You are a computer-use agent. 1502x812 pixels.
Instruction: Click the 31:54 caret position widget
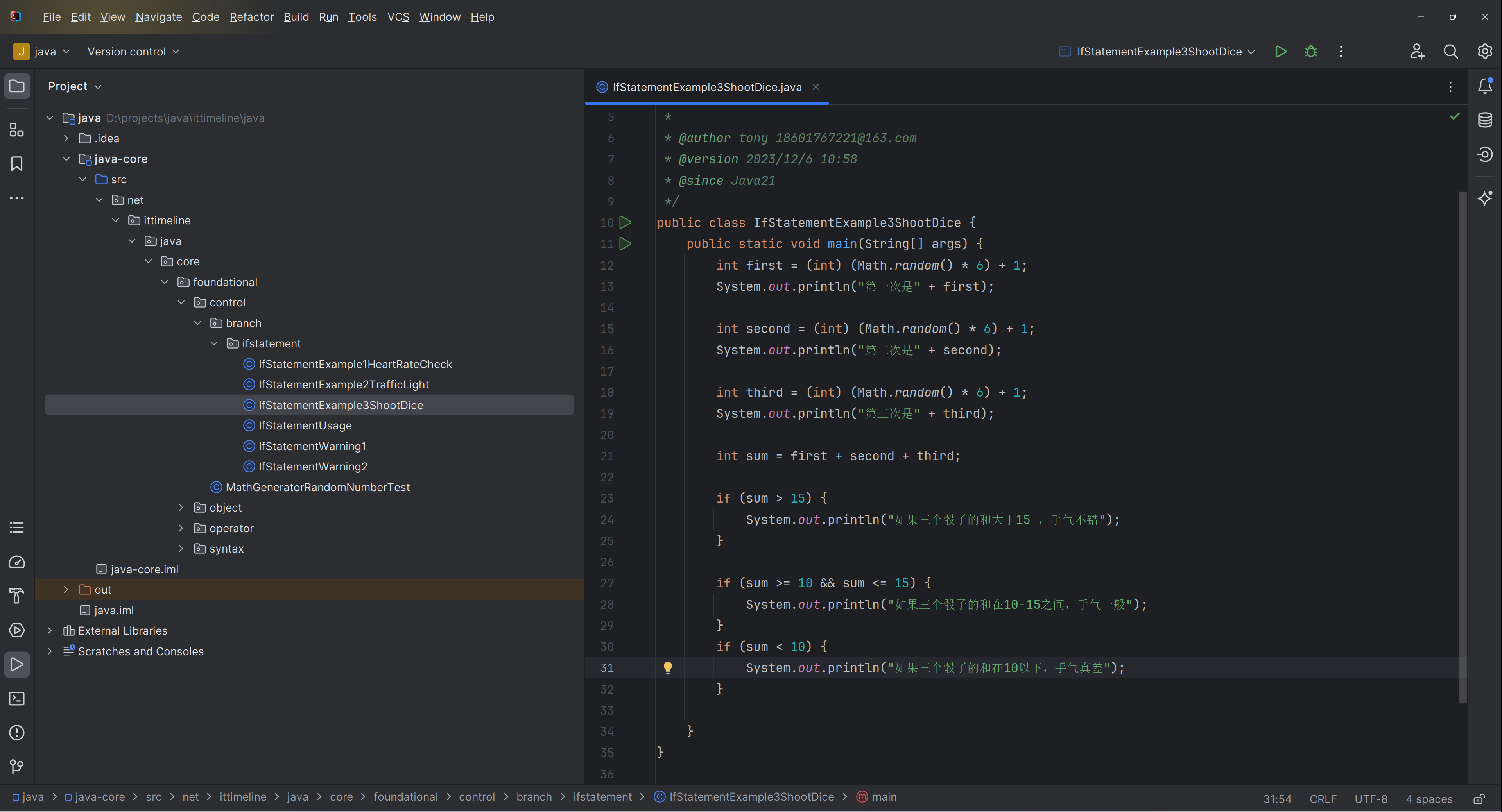point(1277,799)
